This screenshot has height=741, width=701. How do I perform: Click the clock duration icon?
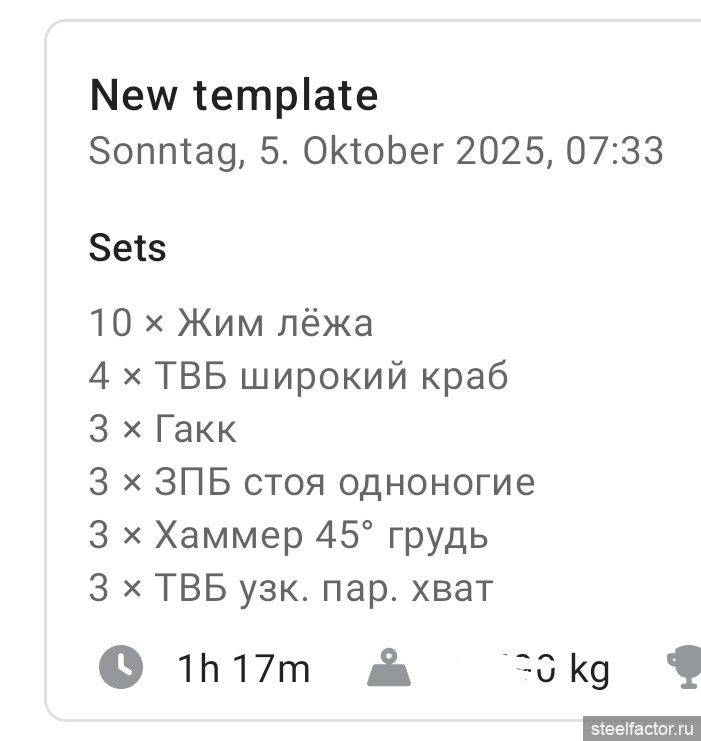[x=121, y=666]
